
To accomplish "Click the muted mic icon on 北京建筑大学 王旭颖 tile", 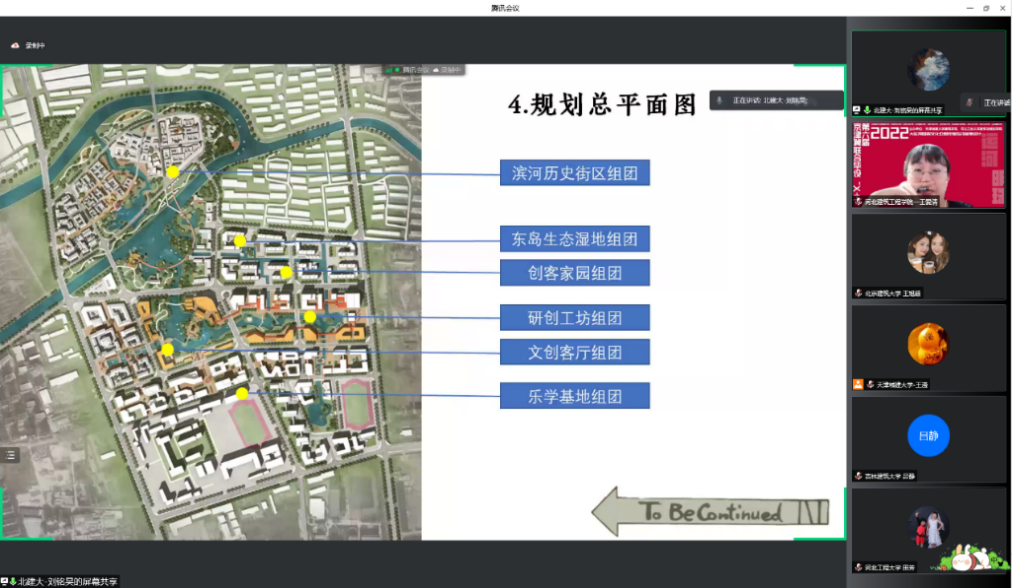I will (858, 293).
